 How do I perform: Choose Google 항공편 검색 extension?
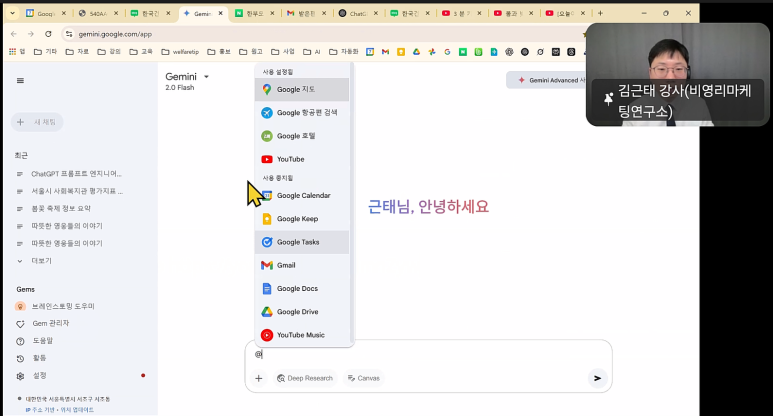click(x=302, y=112)
